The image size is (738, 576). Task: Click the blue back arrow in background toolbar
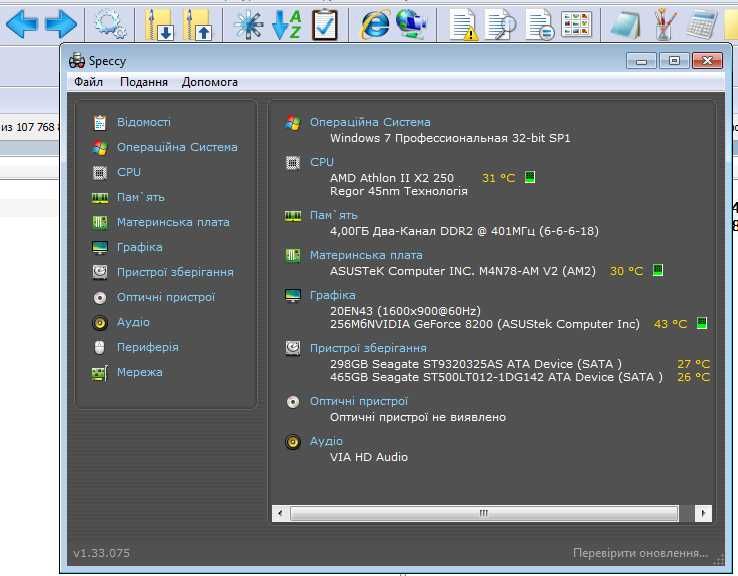(x=22, y=24)
